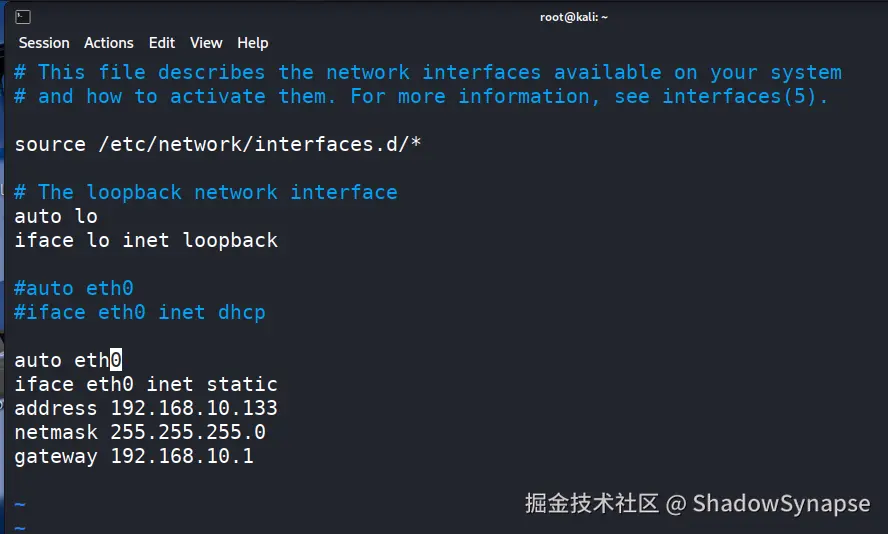Screen dimensions: 888x534
Task: Click the 'iface lo inet loopback' line
Action: [x=146, y=241]
